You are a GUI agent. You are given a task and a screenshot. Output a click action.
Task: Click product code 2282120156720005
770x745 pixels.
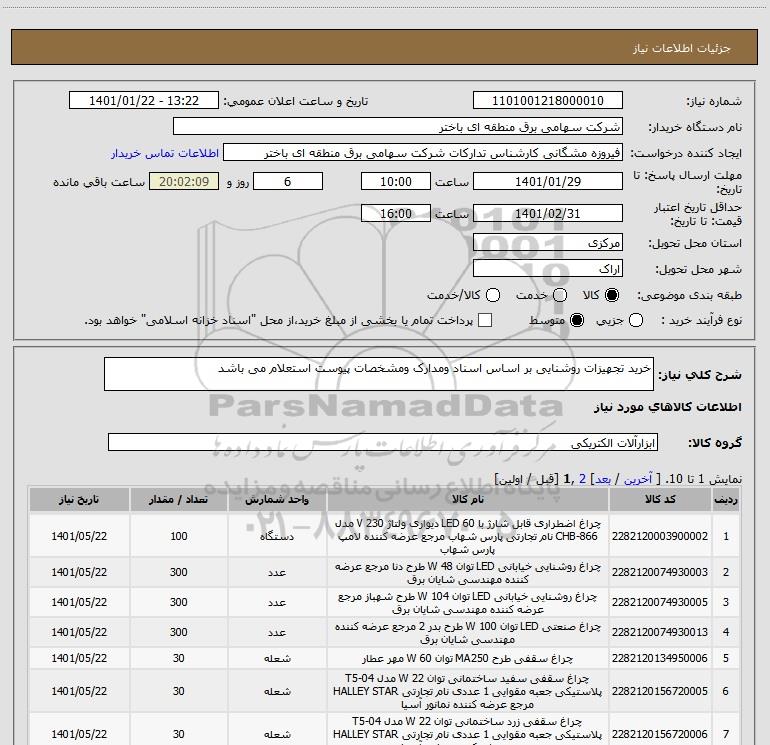click(x=660, y=691)
